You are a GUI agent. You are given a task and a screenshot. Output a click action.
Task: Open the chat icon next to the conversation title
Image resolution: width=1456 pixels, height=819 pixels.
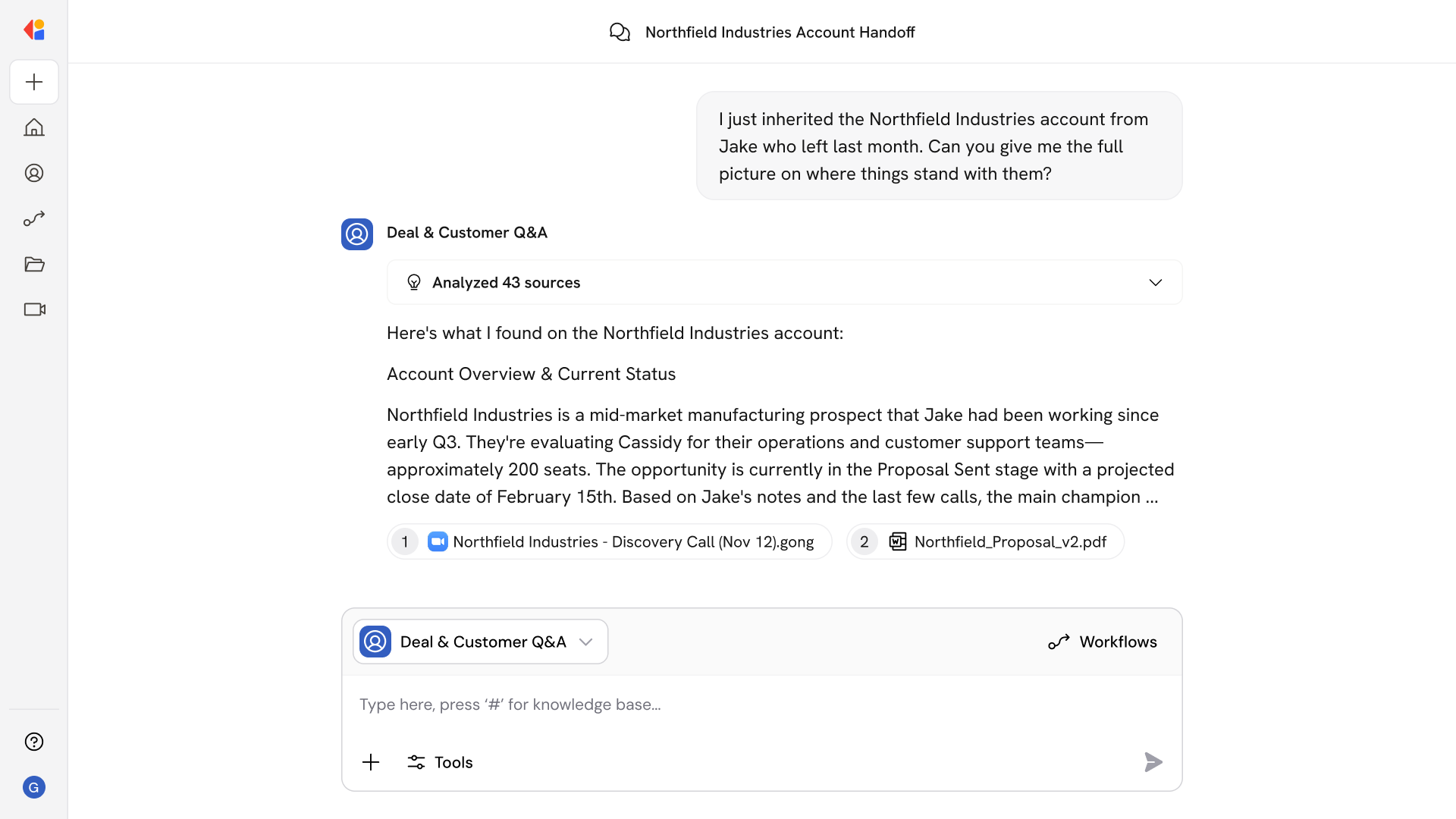620,32
